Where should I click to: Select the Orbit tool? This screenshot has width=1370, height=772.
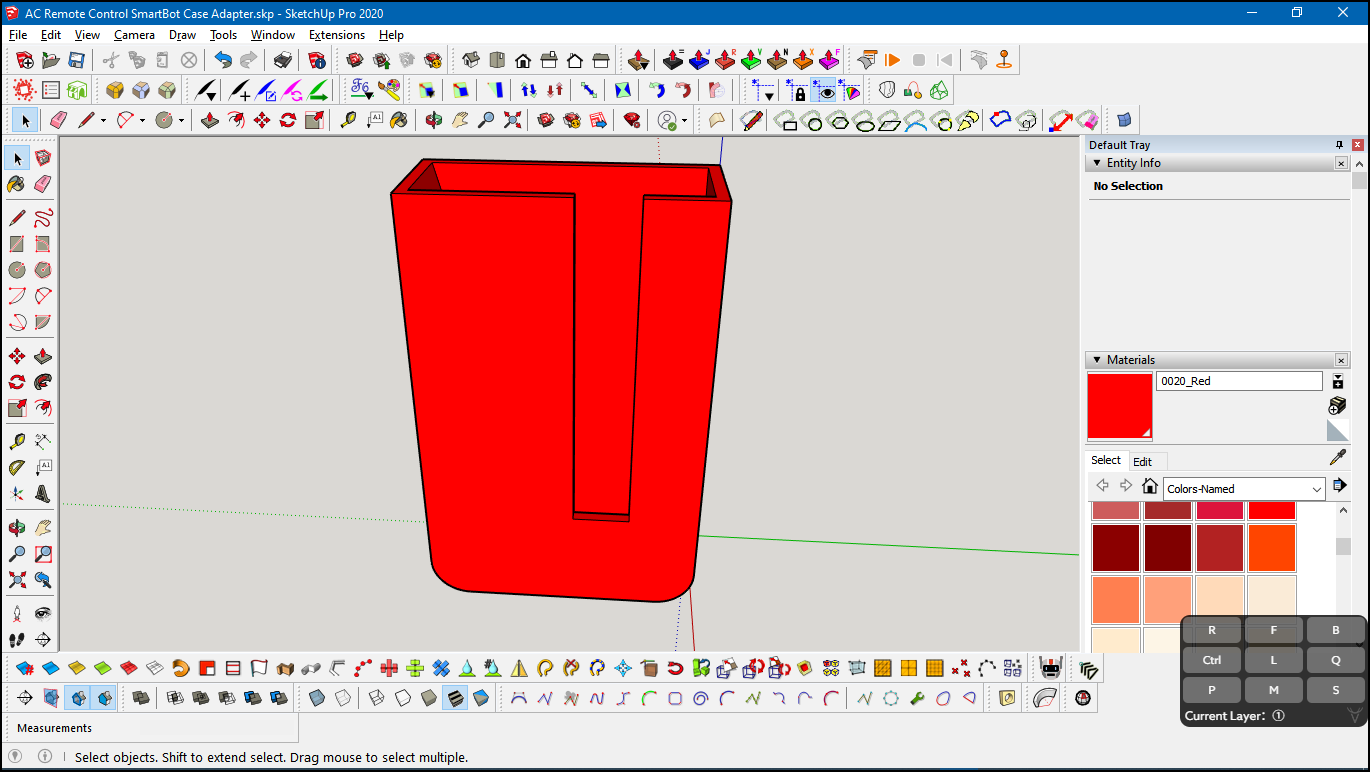(x=433, y=119)
